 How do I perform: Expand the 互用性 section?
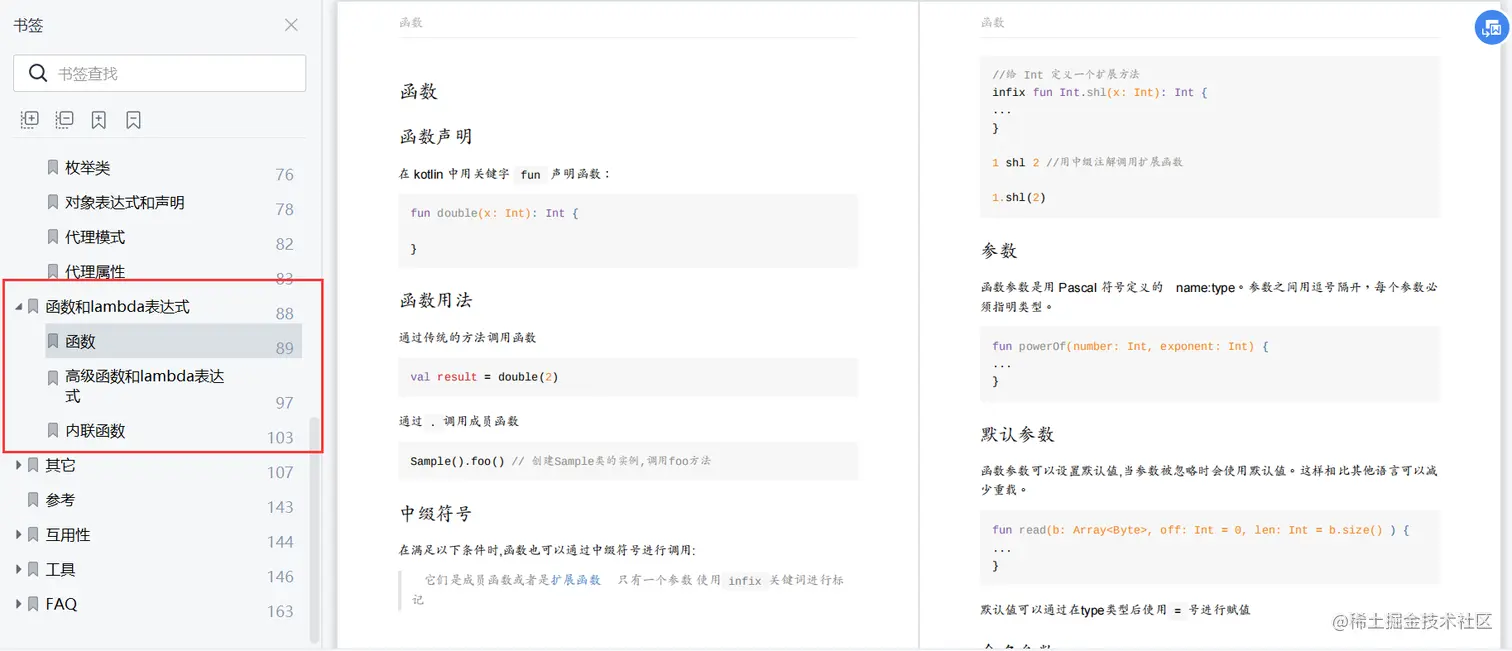click(18, 534)
